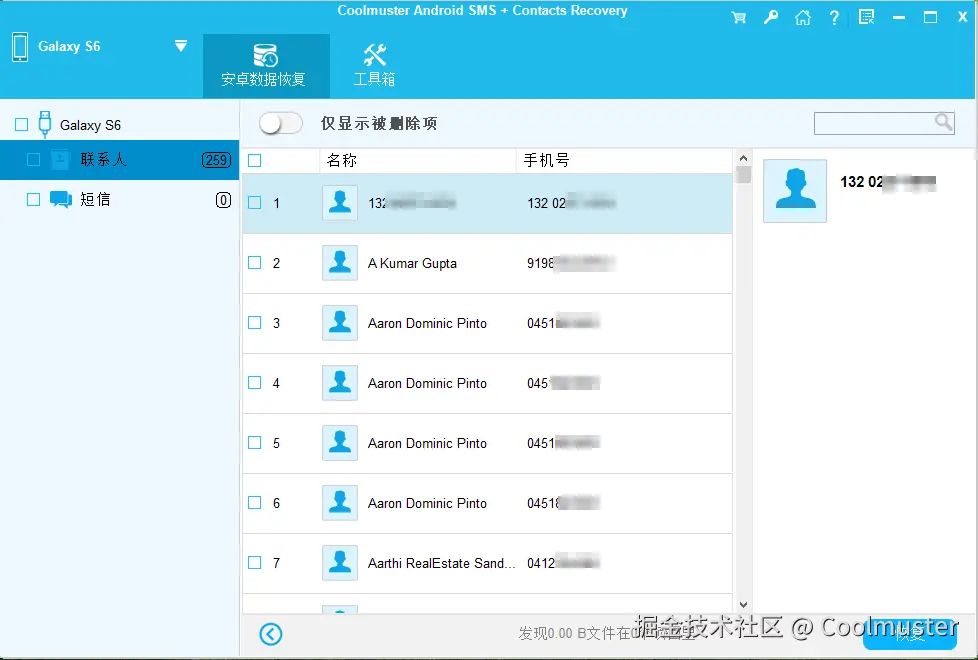Click the down arrow of the contact list scrollbar

click(742, 604)
